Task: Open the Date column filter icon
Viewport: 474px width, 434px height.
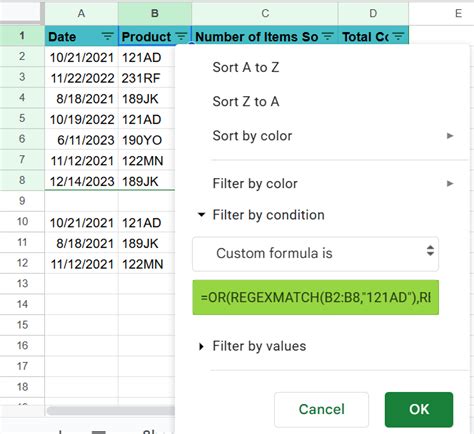Action: [x=107, y=36]
